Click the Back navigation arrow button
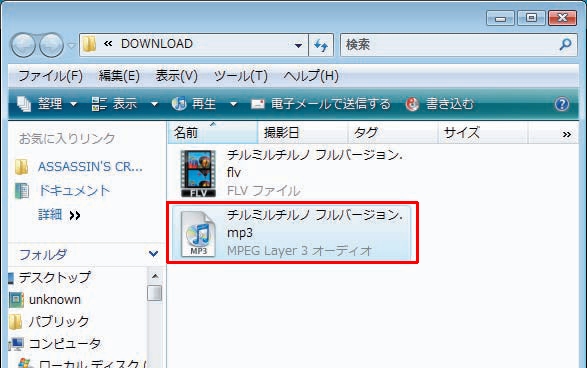 (23, 45)
